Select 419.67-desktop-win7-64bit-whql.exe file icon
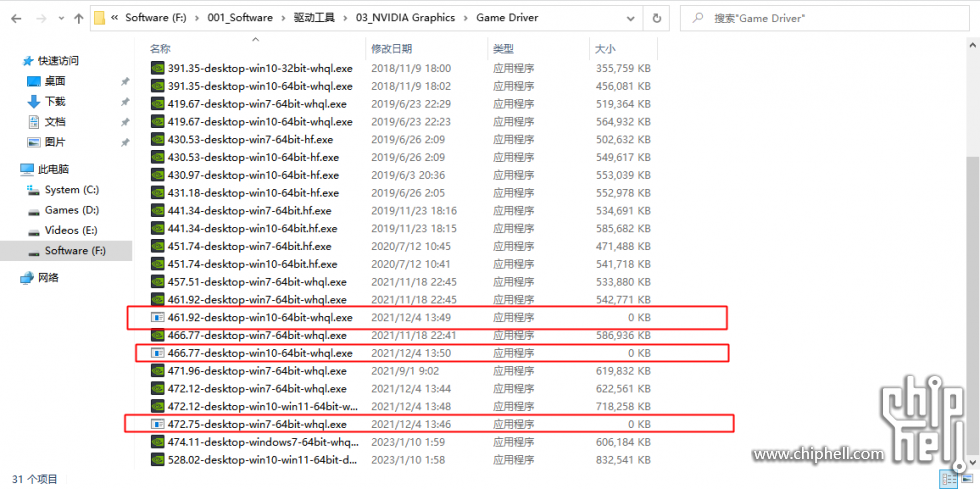 pyautogui.click(x=158, y=104)
